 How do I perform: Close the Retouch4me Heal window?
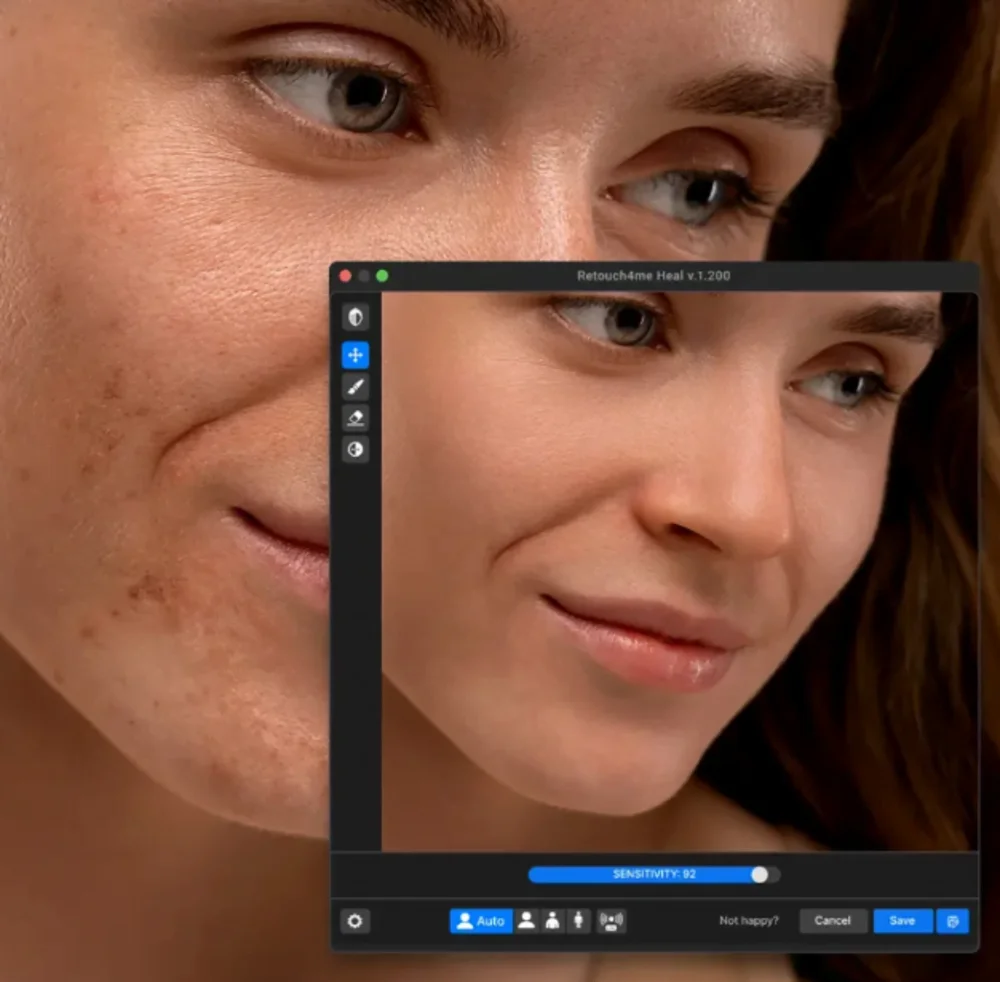coord(346,275)
